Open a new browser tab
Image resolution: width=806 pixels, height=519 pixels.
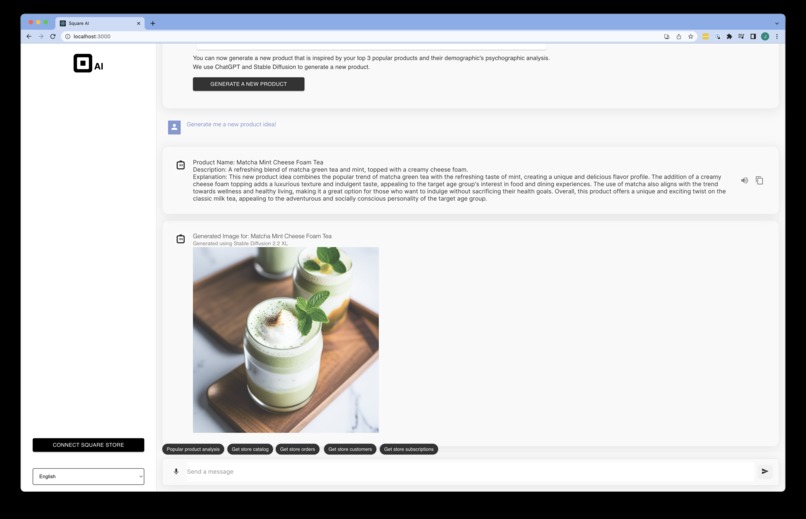click(153, 23)
